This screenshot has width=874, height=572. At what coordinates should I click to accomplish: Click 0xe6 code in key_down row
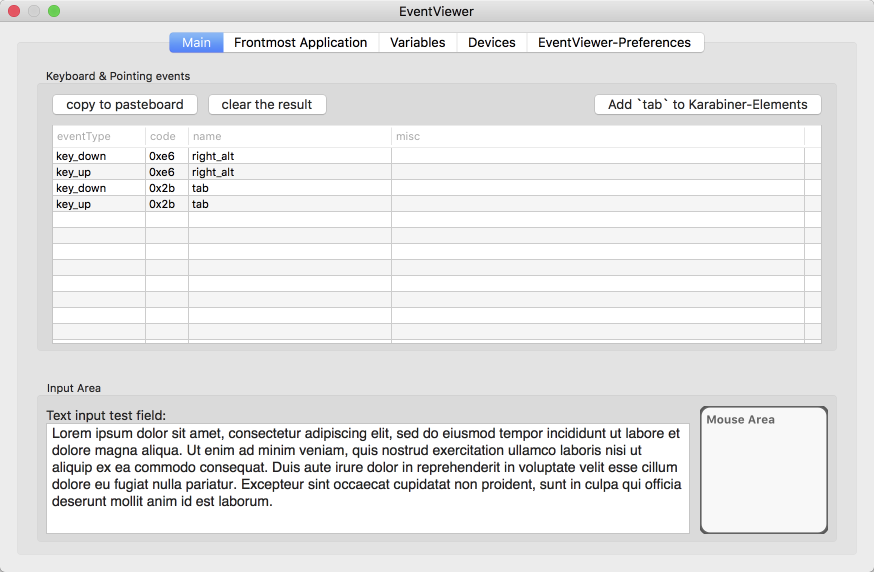tap(167, 156)
